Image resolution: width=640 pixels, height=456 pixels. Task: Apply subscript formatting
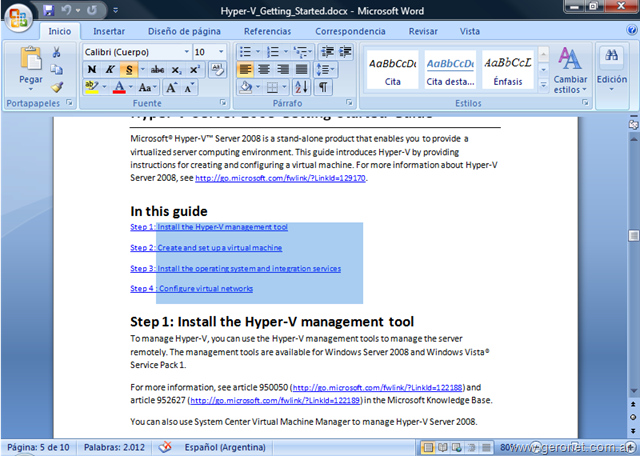(176, 70)
